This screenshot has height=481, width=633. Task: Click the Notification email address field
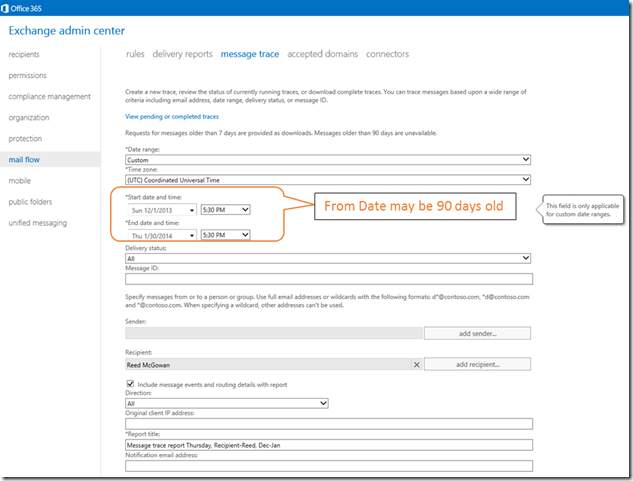[x=329, y=466]
